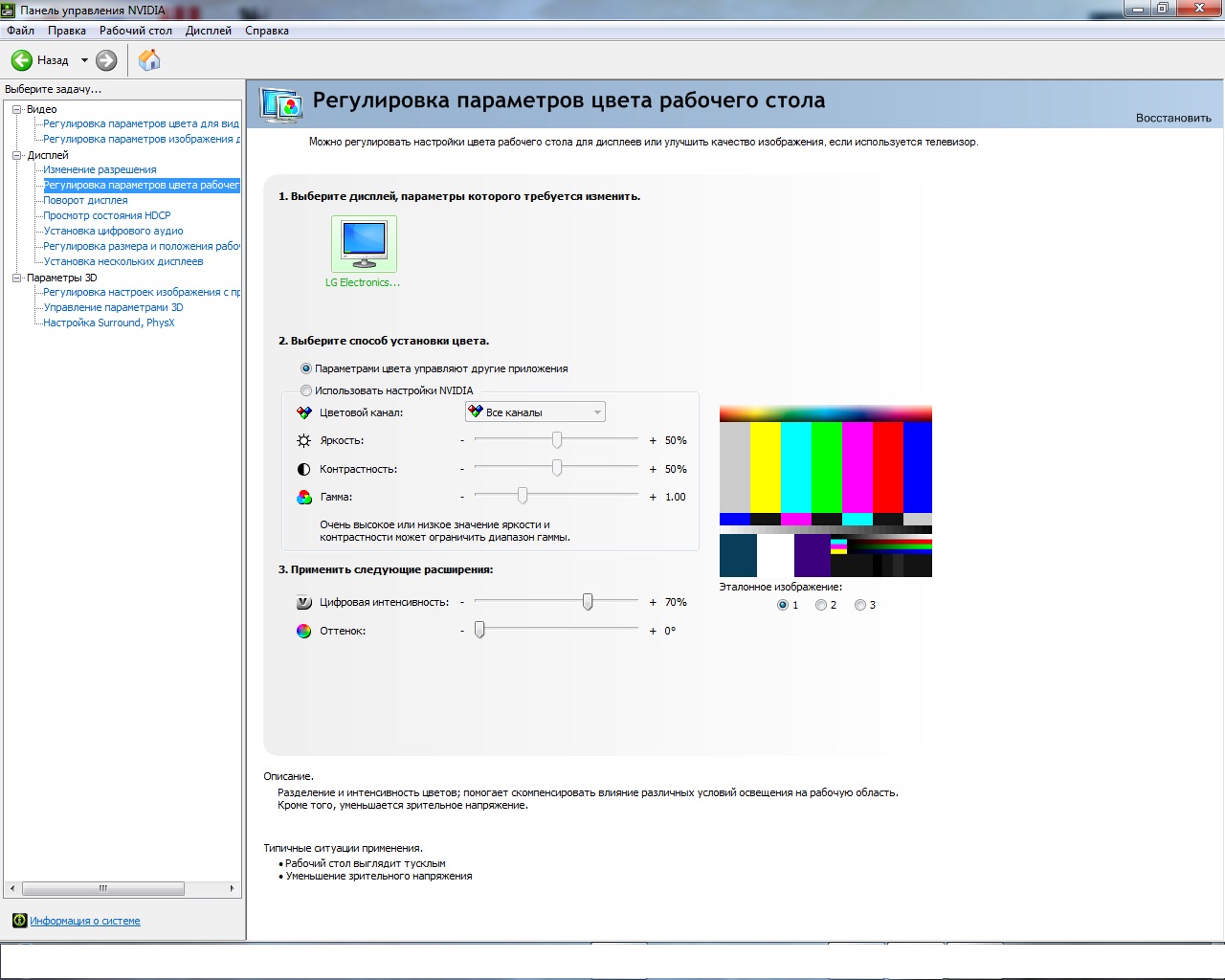1225x980 pixels.
Task: Open the Правка menu
Action: coord(67,31)
